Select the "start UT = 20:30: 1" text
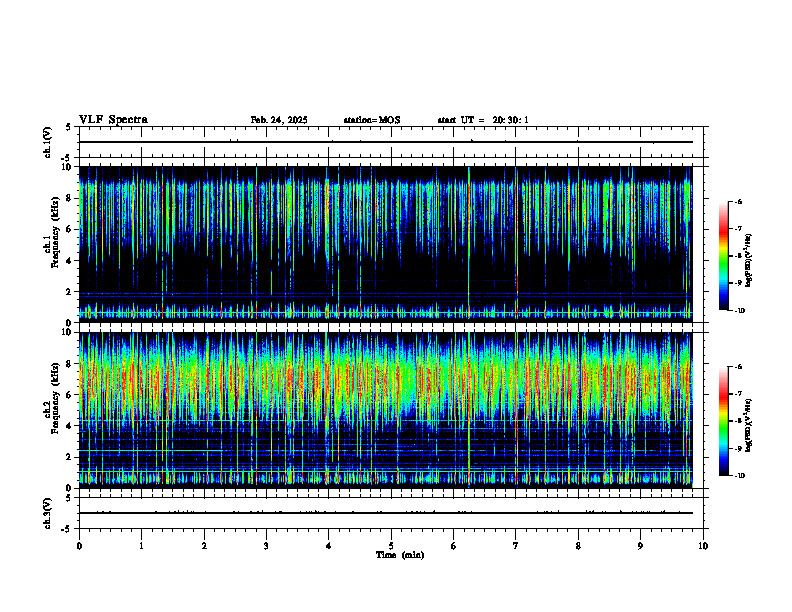 [483, 120]
